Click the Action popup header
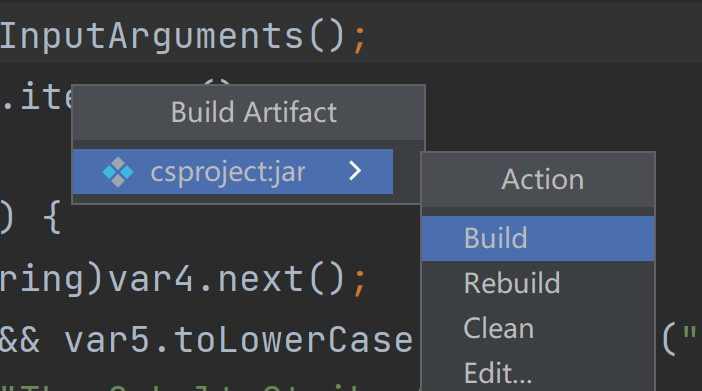Image resolution: width=702 pixels, height=391 pixels. 542,180
